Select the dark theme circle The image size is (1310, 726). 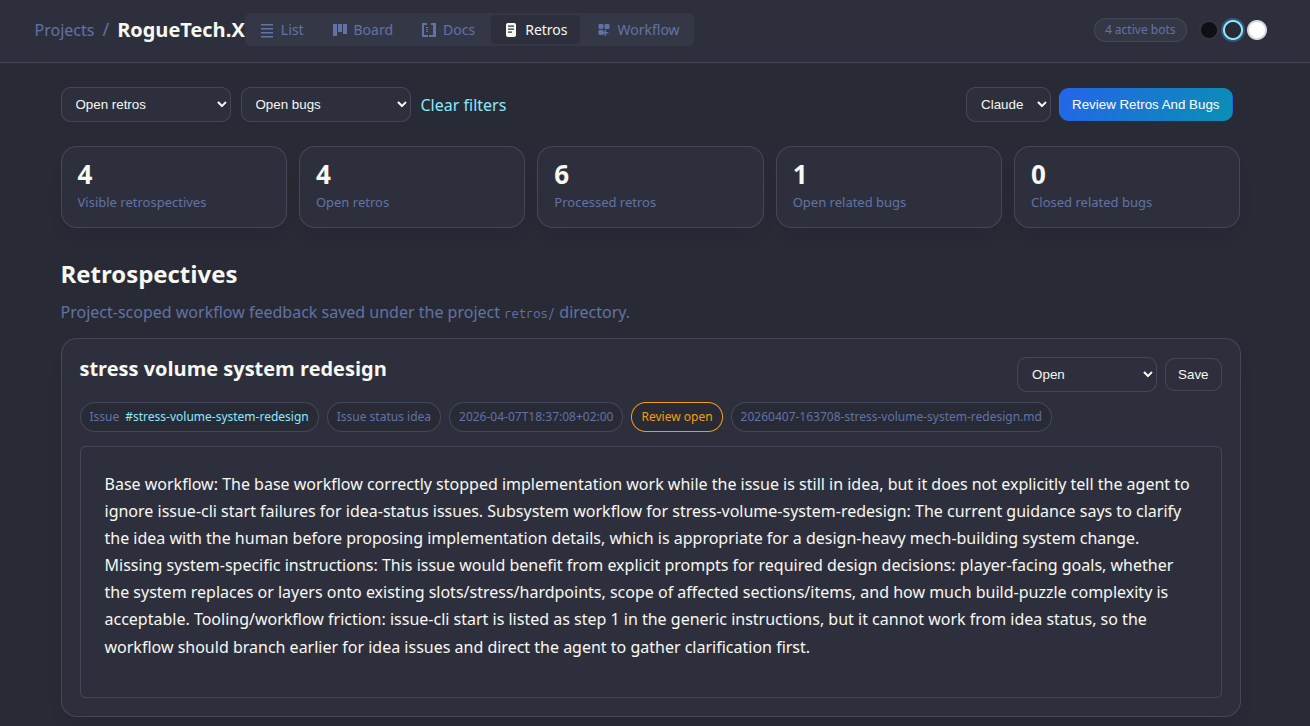[x=1209, y=30]
